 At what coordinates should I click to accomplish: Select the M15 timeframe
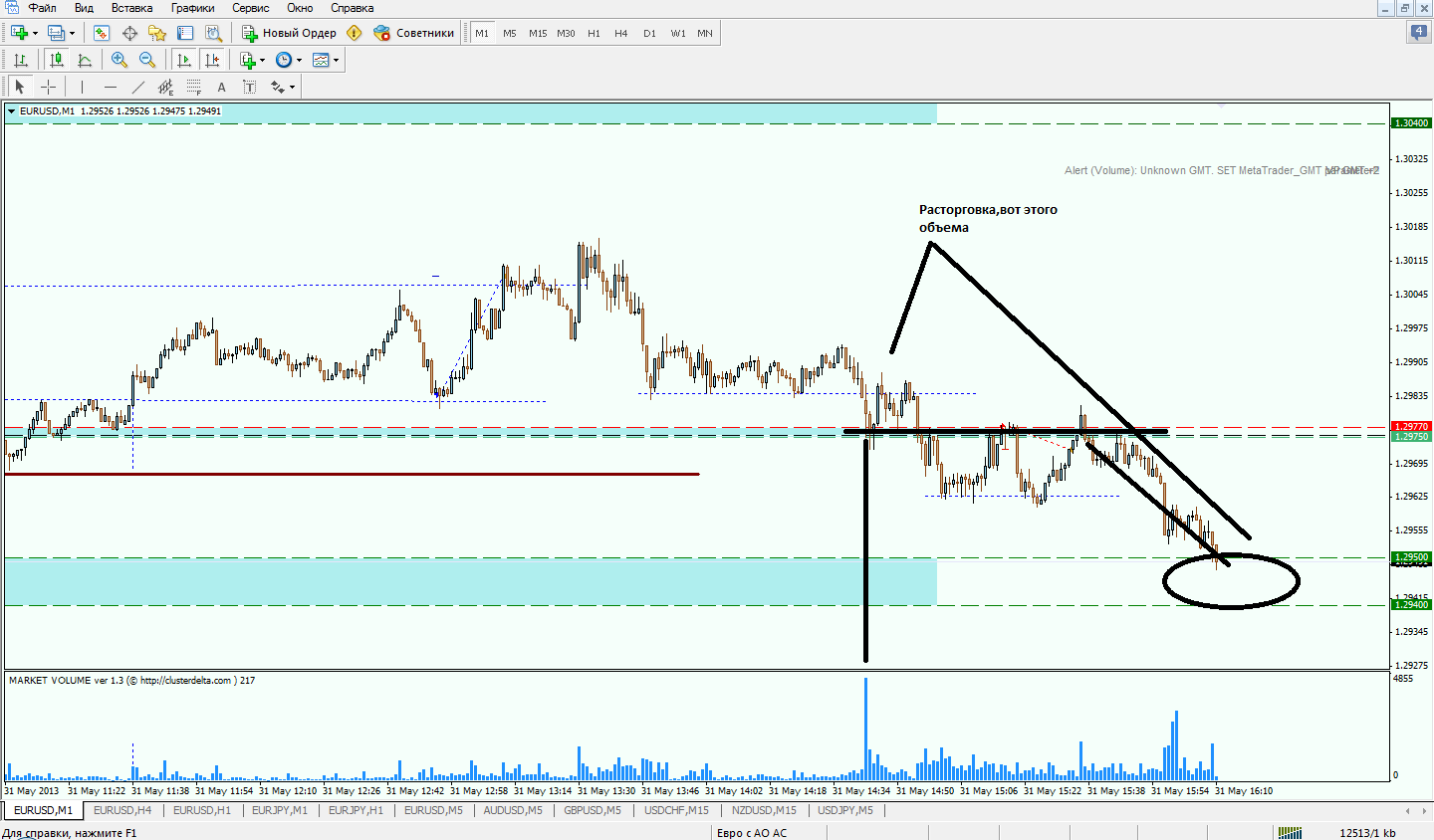(x=538, y=33)
